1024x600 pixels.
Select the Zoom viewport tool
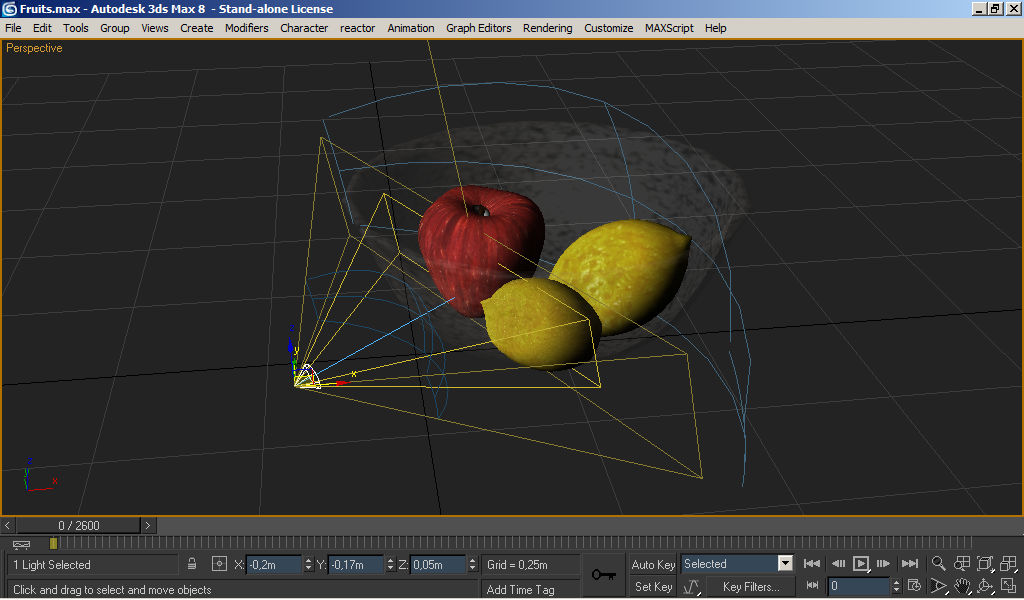938,563
